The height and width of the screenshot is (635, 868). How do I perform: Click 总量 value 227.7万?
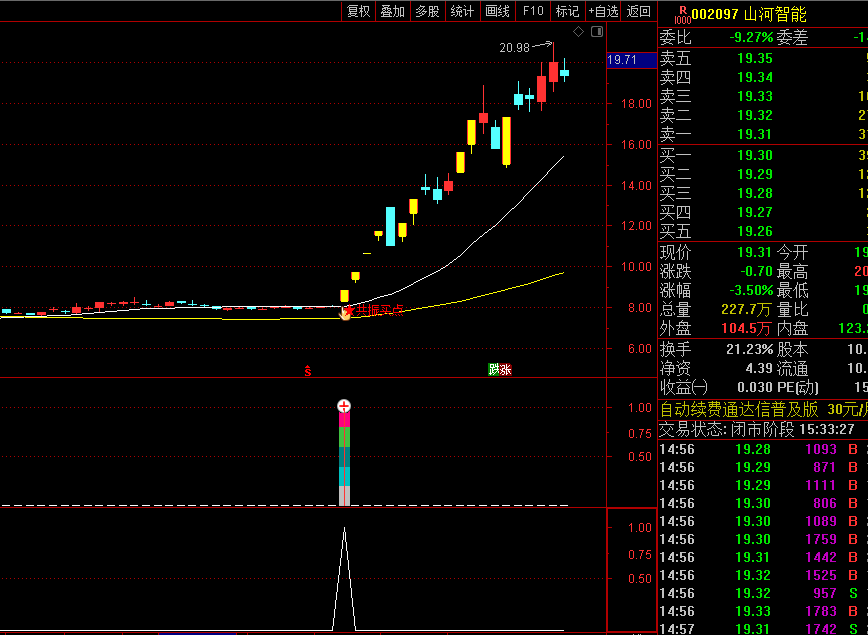coord(747,309)
